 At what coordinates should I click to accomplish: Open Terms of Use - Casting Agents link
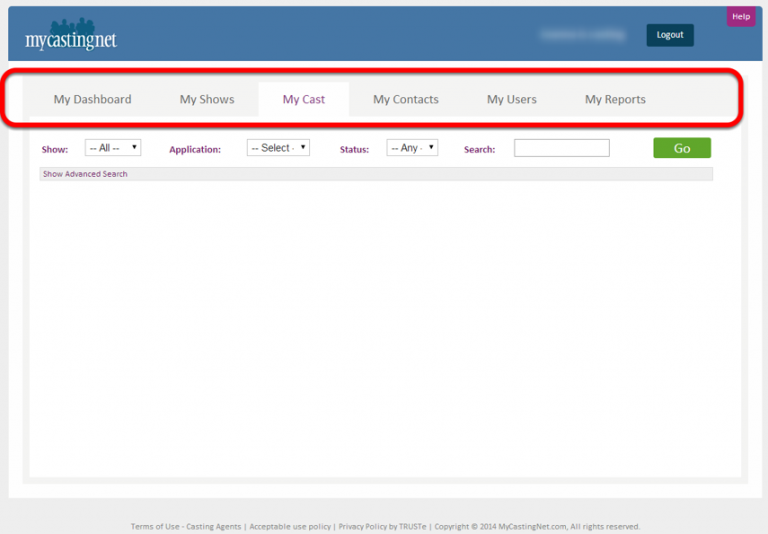click(x=185, y=526)
